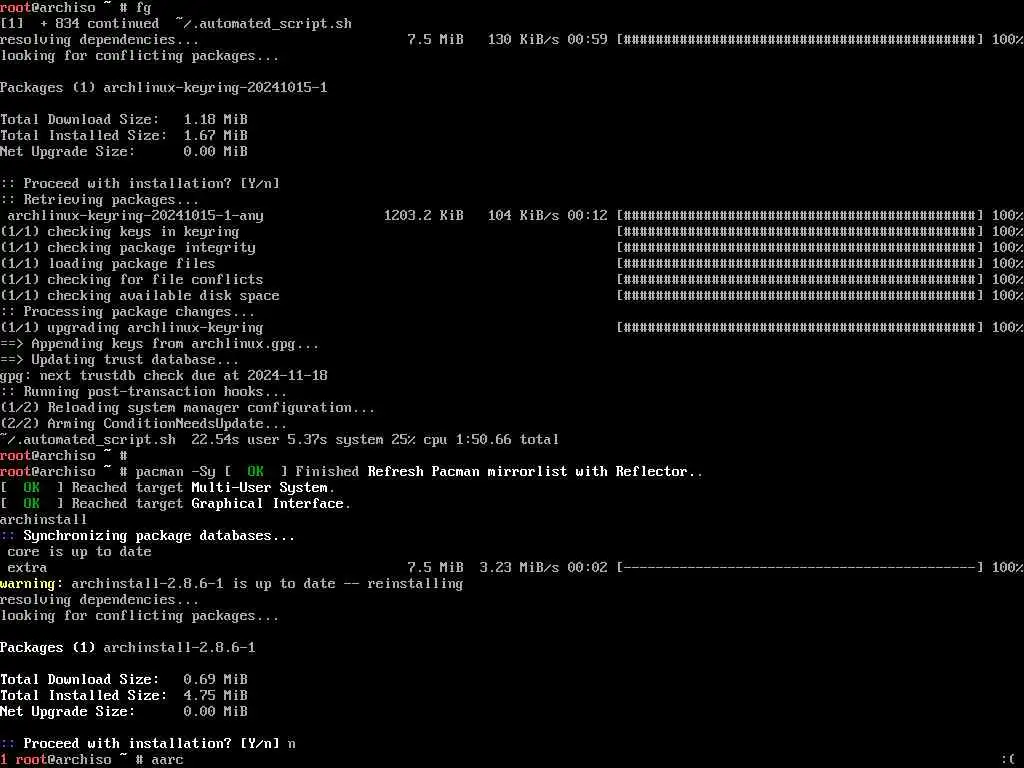Click '==> Updating trust database...' line
1024x768 pixels.
point(120,359)
